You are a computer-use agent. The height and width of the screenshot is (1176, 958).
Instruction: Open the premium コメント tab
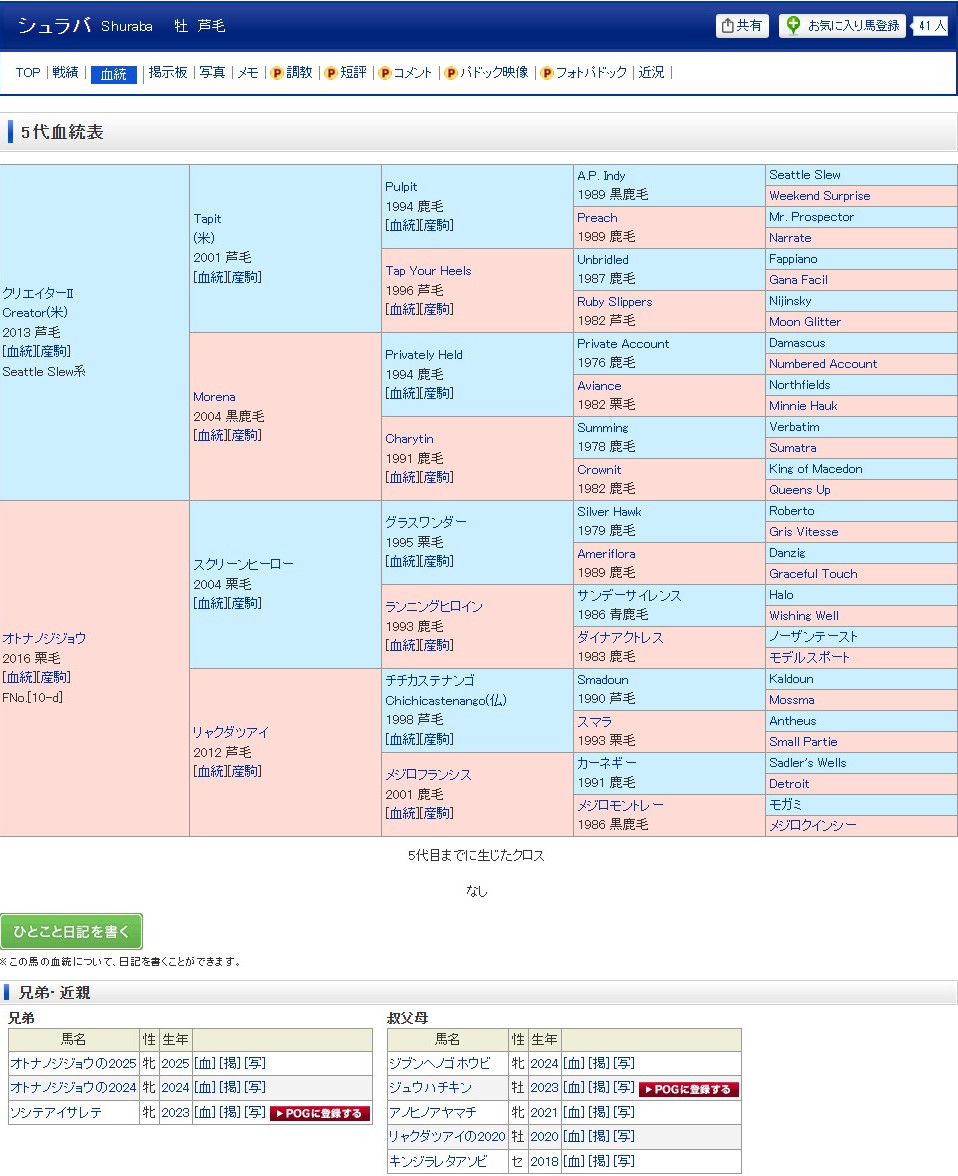(405, 73)
